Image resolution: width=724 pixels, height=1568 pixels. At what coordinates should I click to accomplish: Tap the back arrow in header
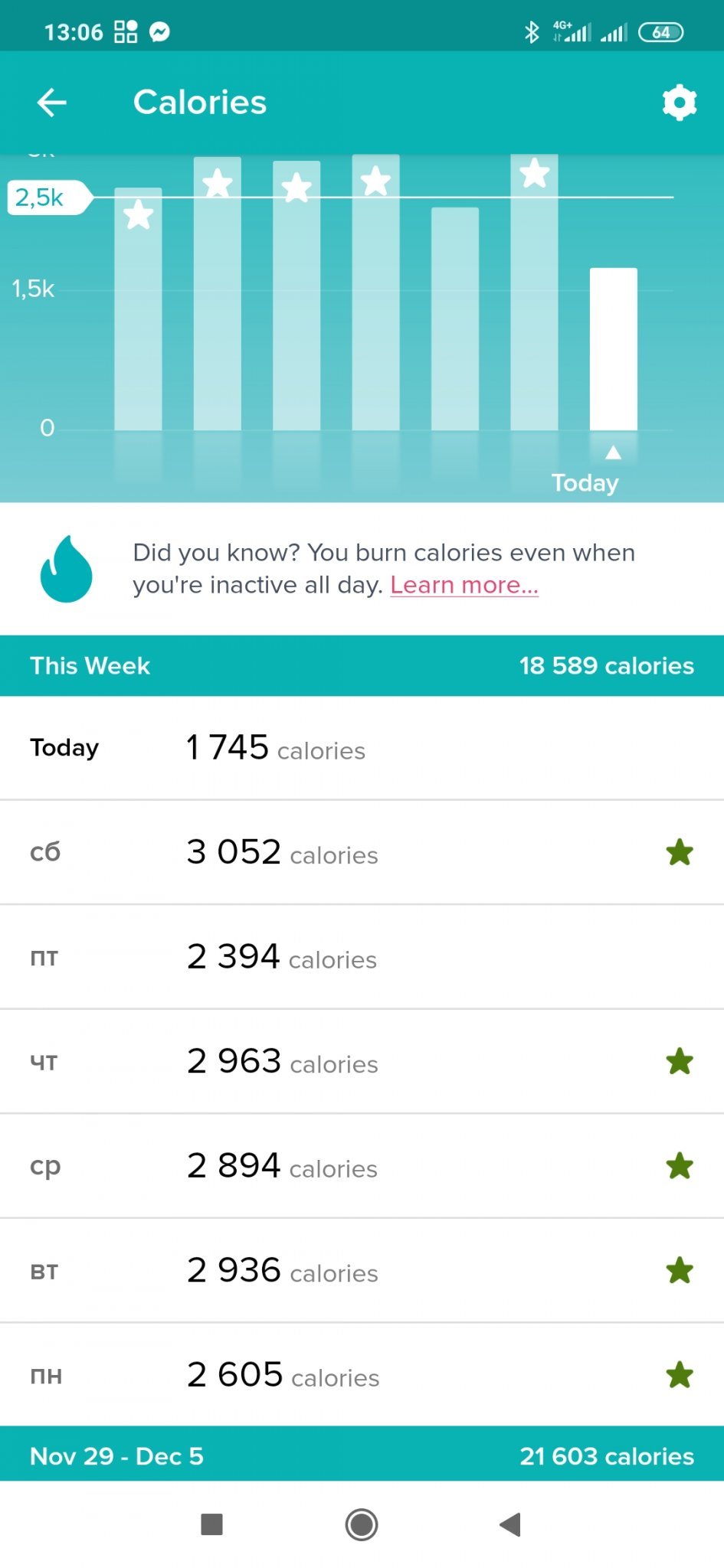(52, 103)
